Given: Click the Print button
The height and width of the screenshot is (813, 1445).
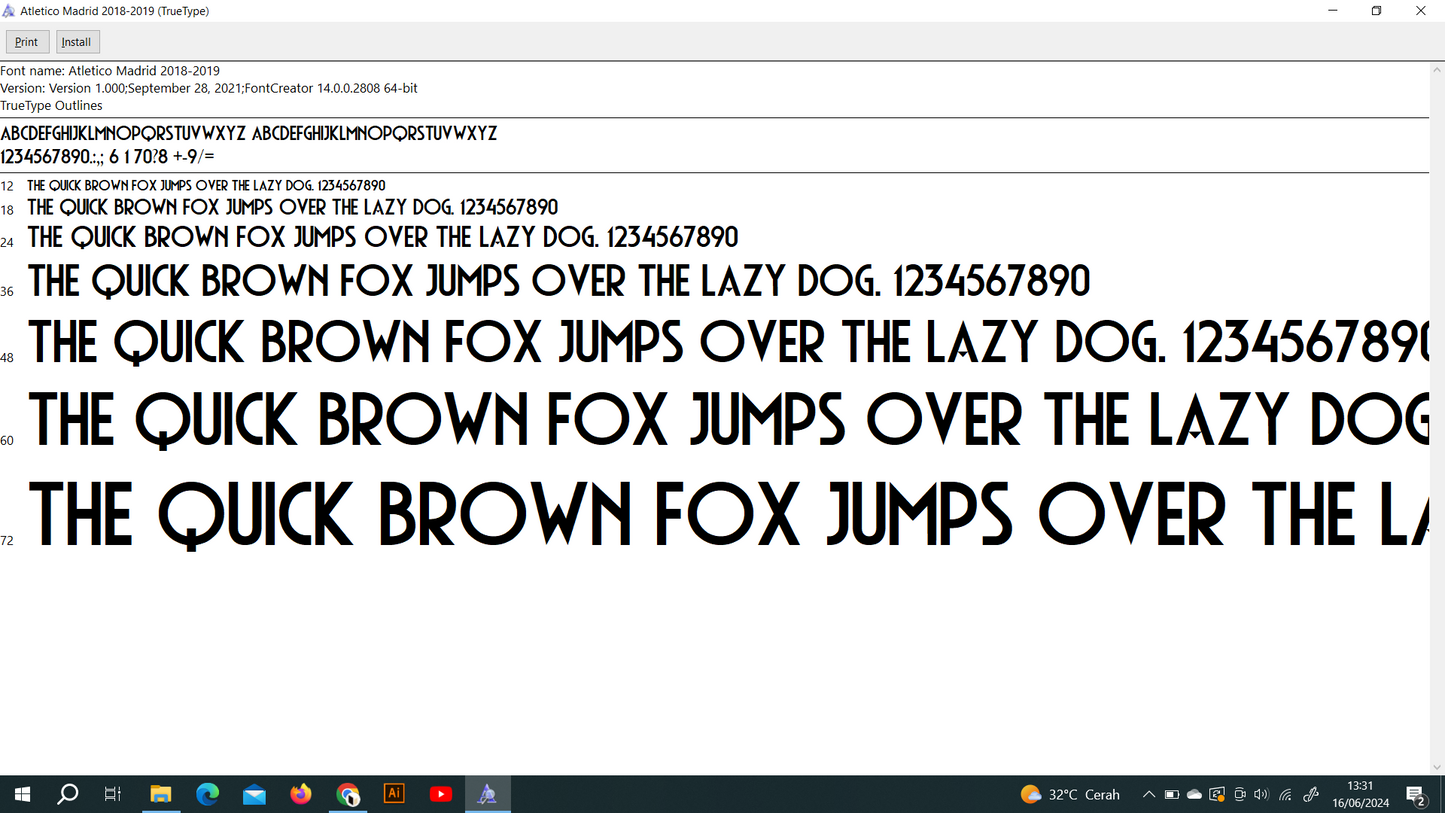Looking at the screenshot, I should pyautogui.click(x=27, y=42).
